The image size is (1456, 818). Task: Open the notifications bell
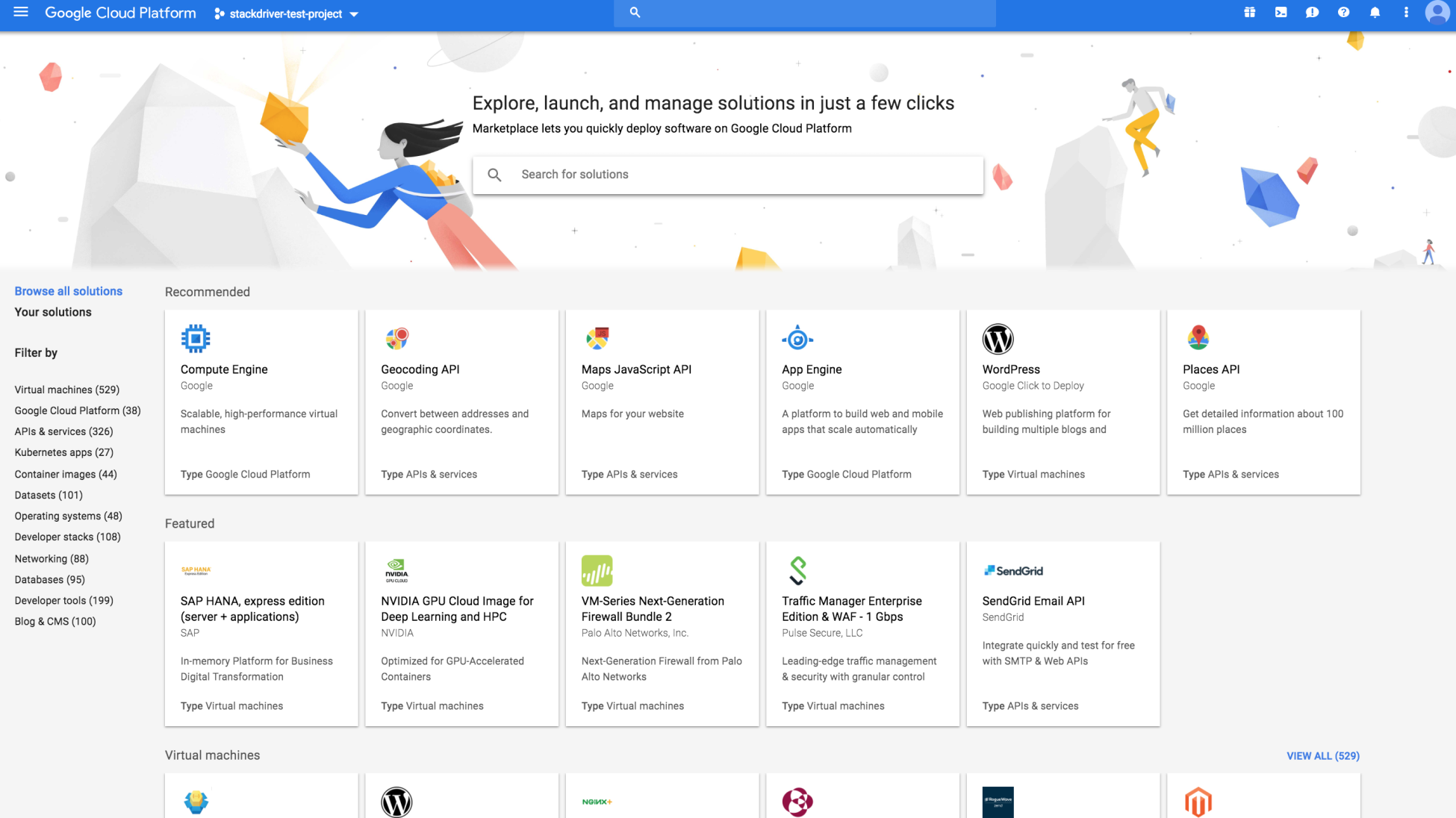point(1375,13)
